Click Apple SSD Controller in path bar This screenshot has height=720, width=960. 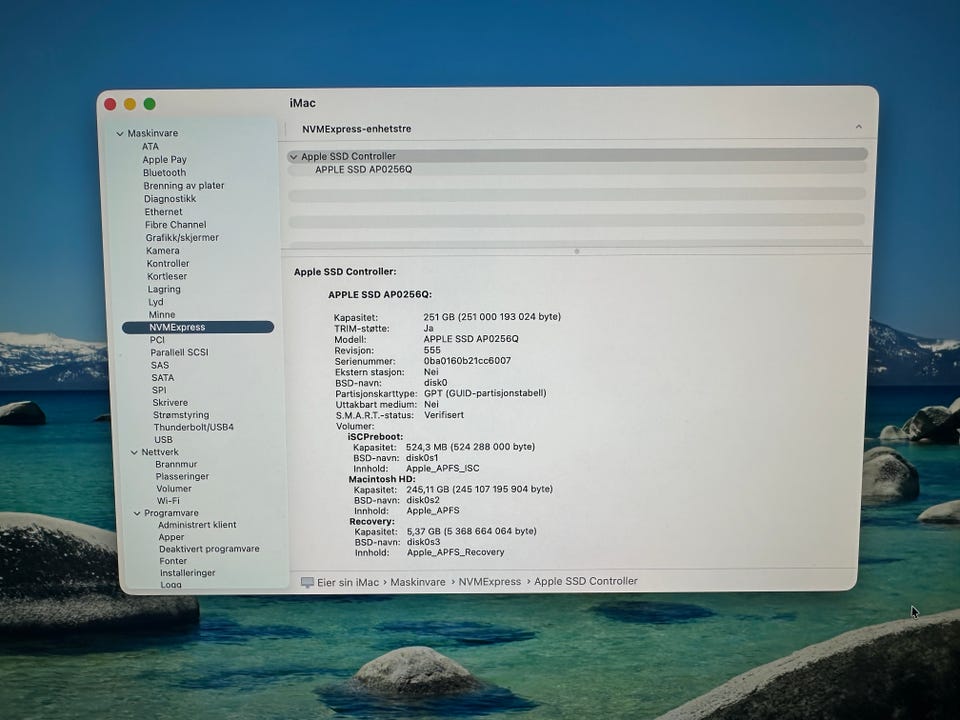coord(586,581)
